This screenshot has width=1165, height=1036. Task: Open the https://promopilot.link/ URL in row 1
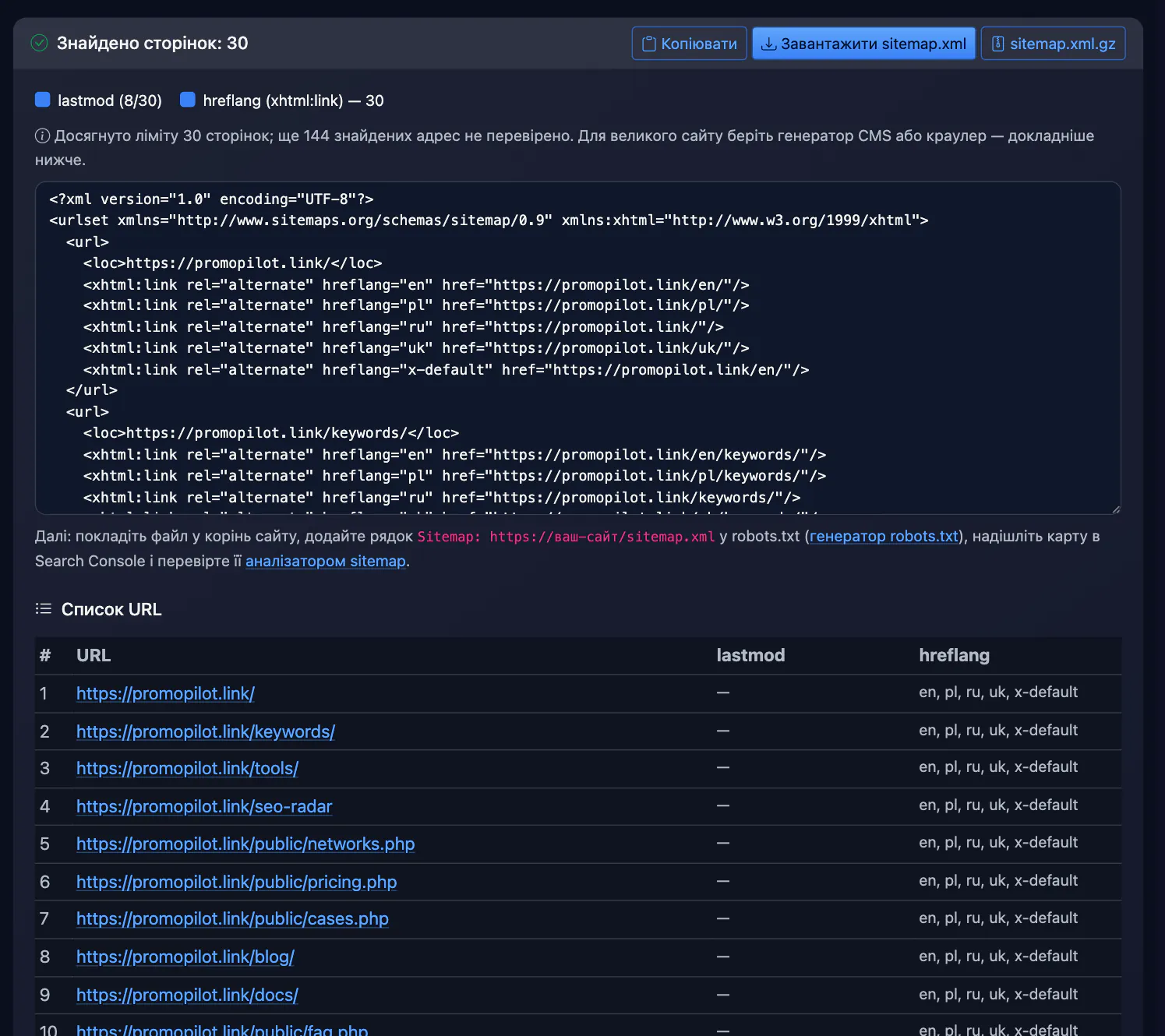coord(165,694)
